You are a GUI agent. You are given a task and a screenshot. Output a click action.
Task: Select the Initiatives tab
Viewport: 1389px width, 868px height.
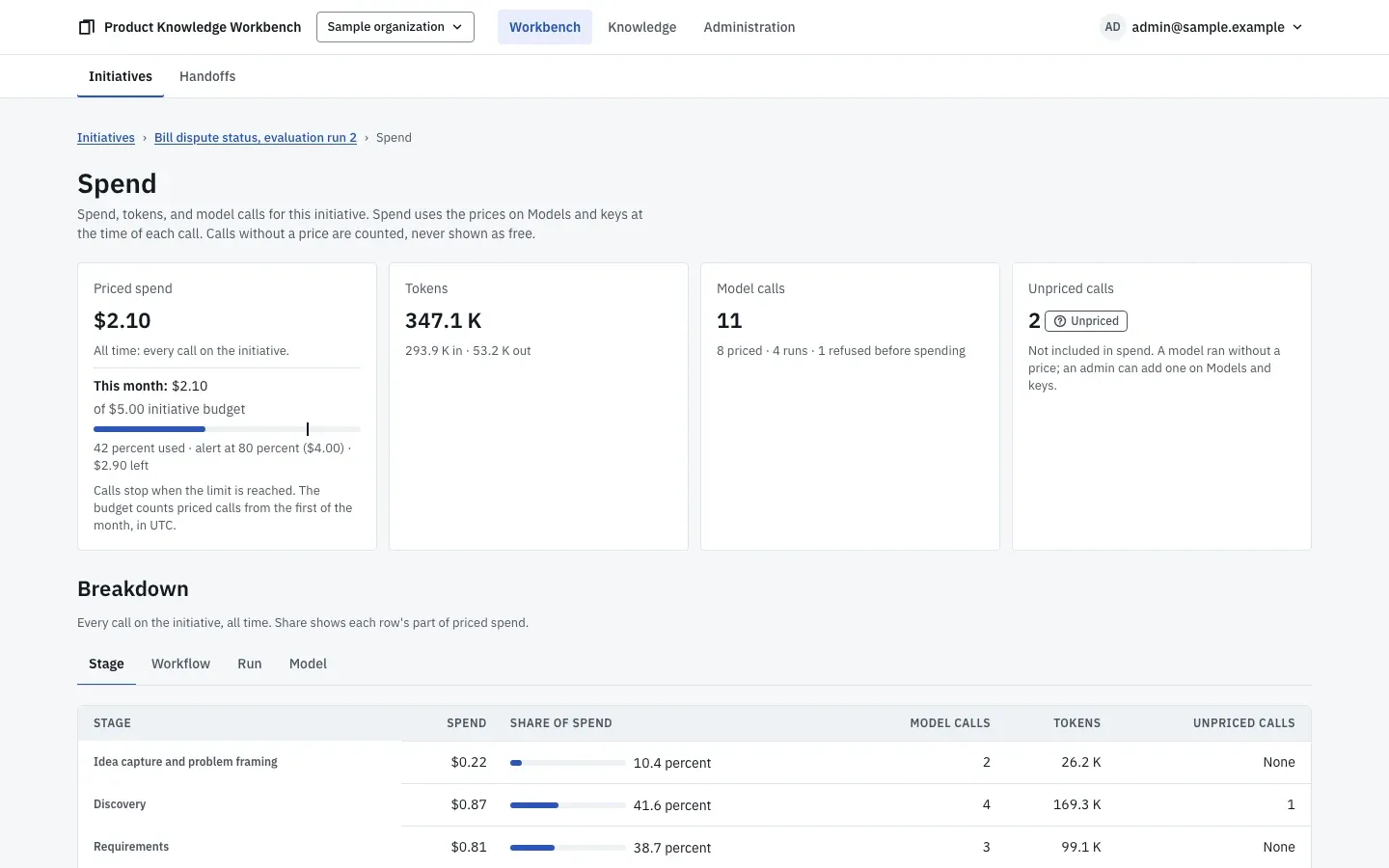121,76
